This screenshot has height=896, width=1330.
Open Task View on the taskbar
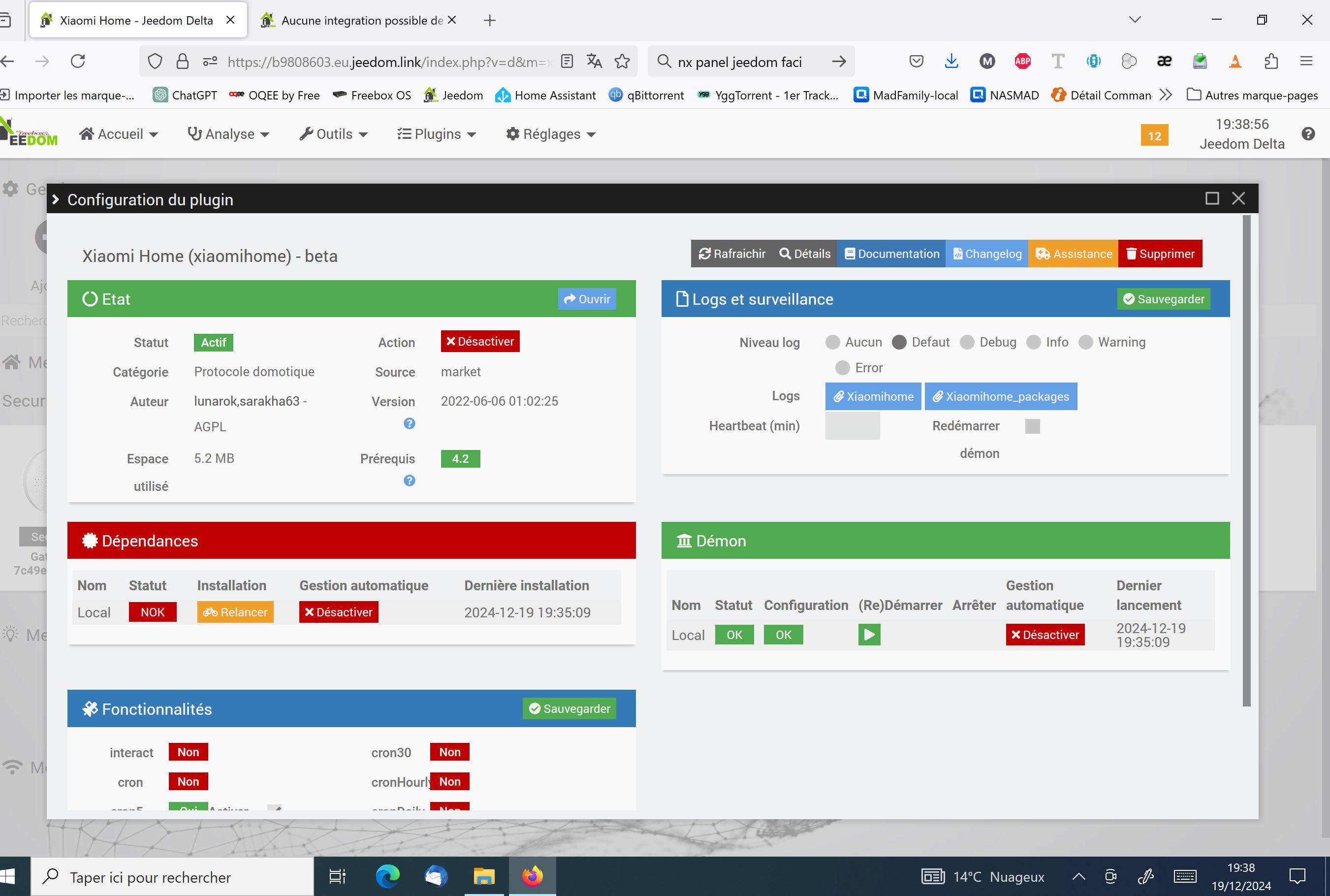click(x=338, y=876)
